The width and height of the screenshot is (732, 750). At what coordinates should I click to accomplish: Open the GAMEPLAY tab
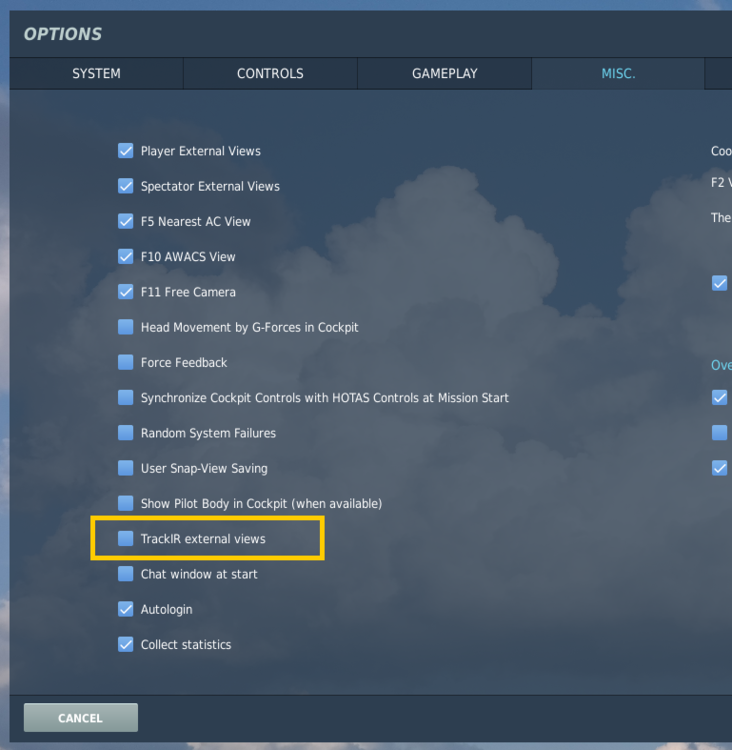click(x=444, y=74)
